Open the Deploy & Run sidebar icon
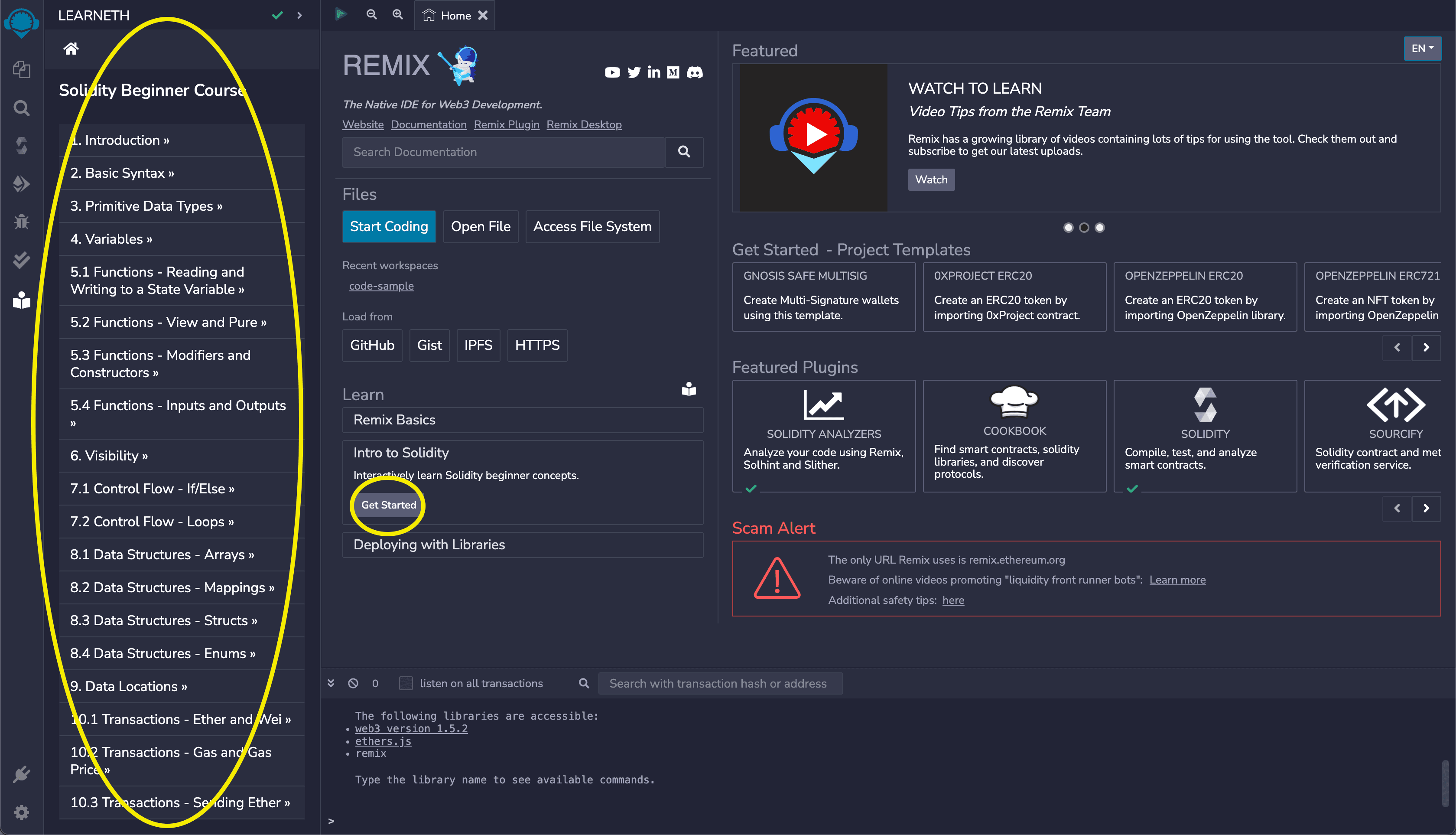This screenshot has height=835, width=1456. (21, 183)
